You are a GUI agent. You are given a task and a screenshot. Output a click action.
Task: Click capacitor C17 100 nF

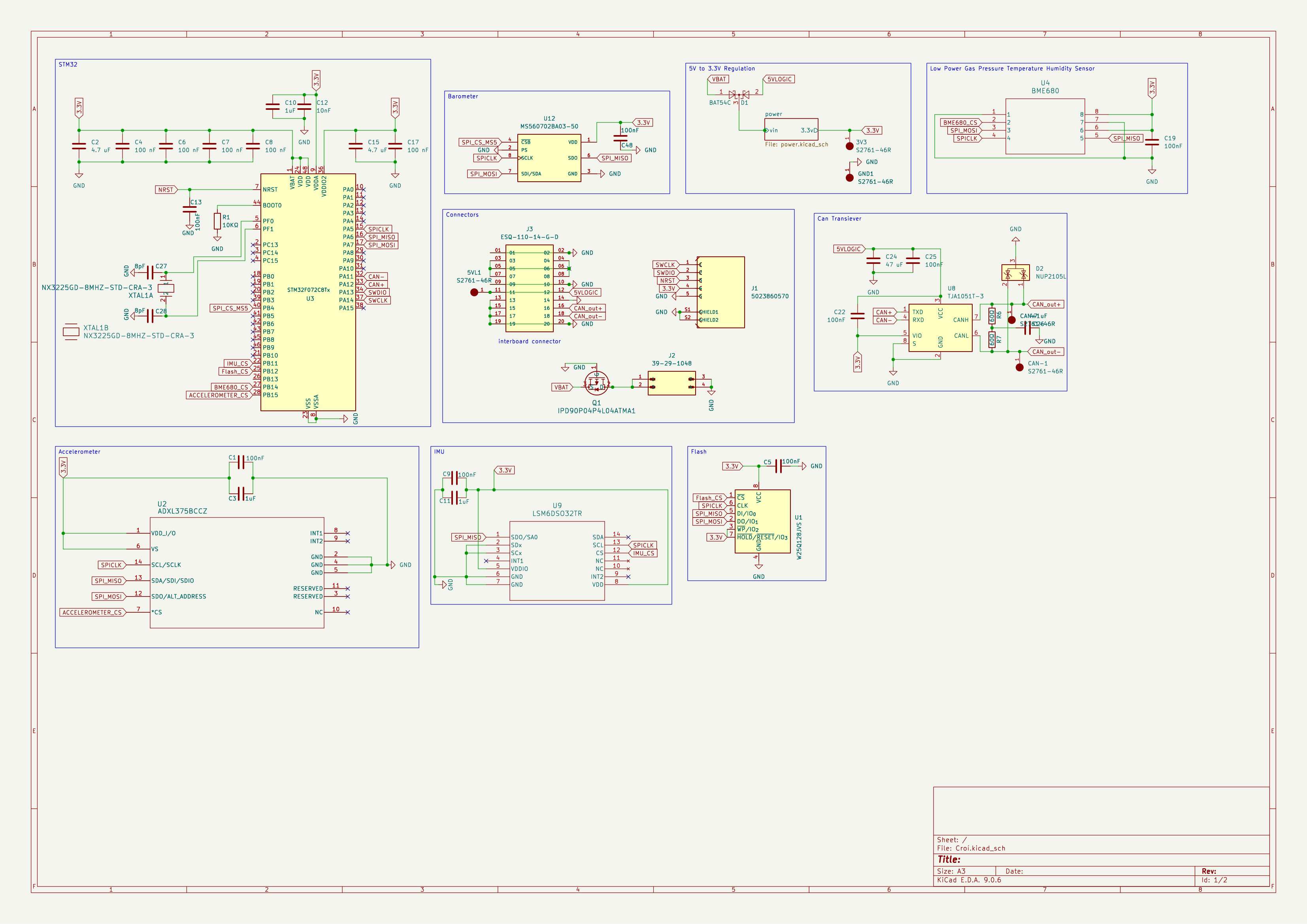(395, 146)
